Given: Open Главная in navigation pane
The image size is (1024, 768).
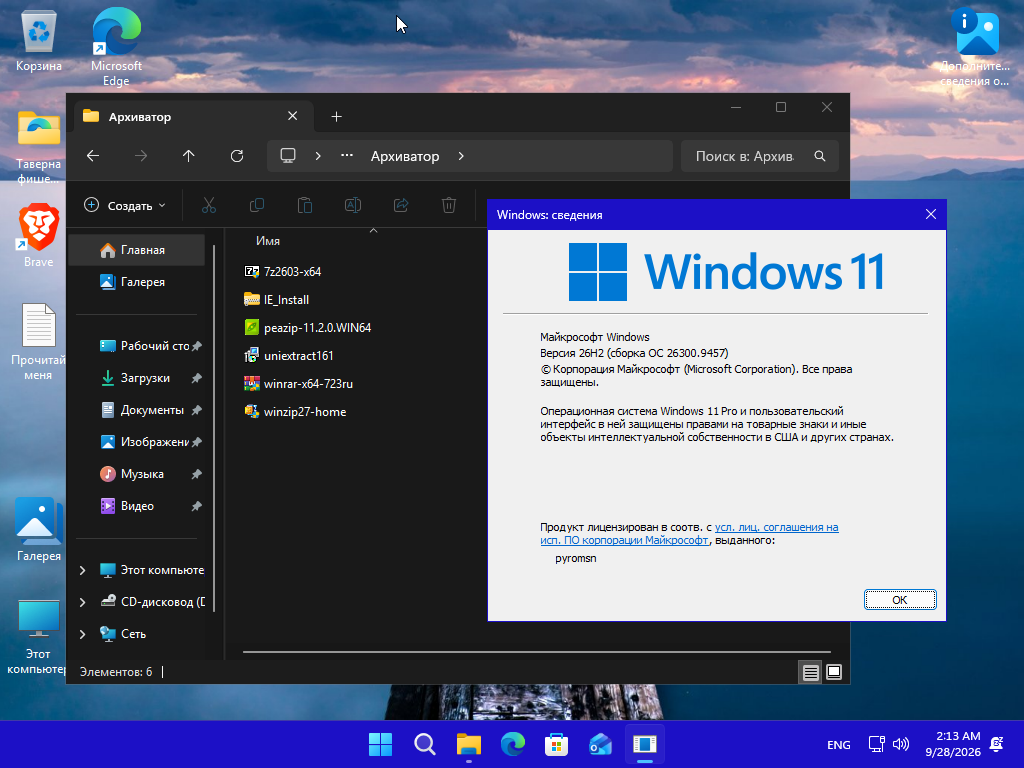Looking at the screenshot, I should [x=136, y=250].
